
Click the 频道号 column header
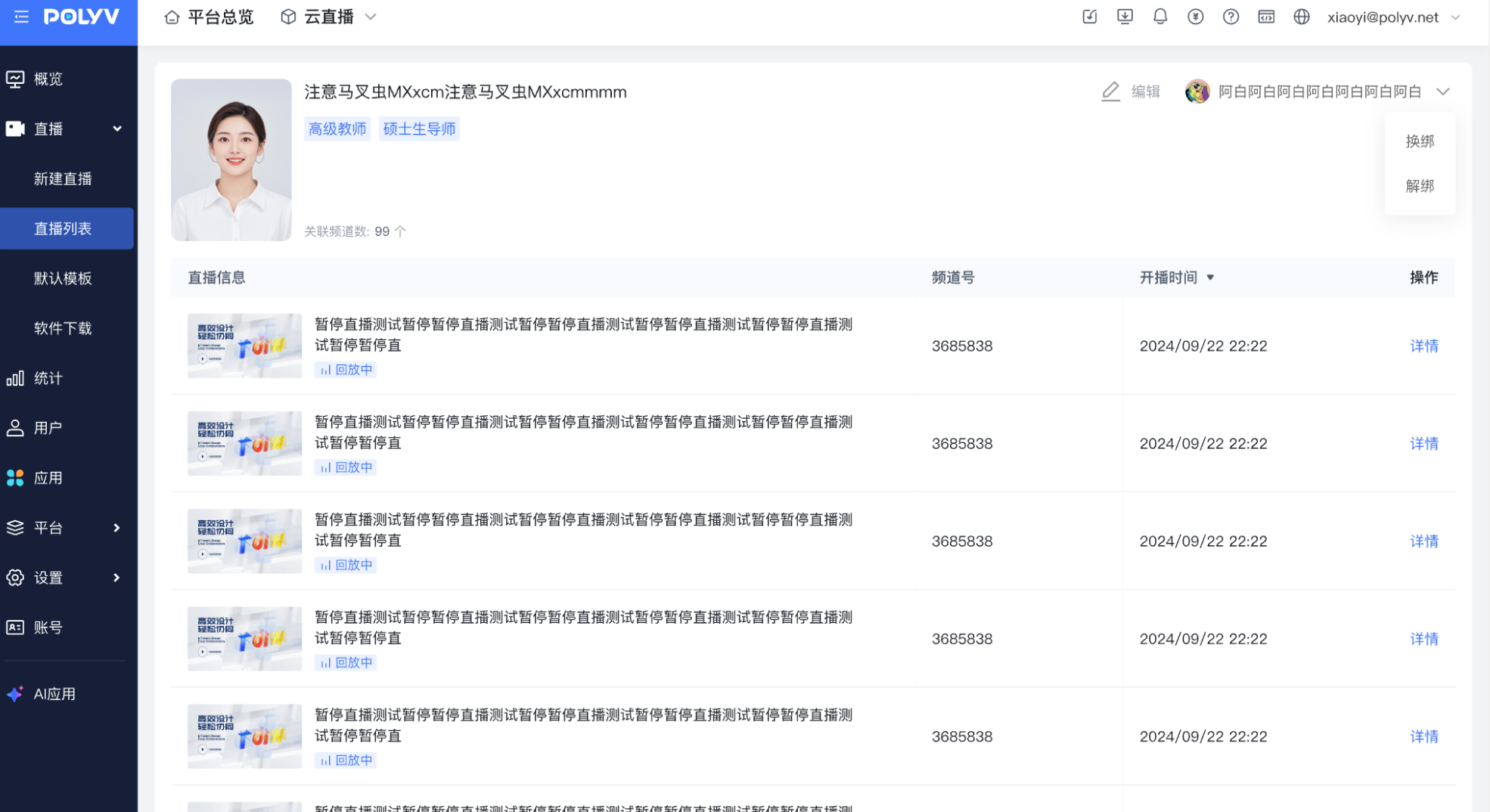(x=953, y=277)
